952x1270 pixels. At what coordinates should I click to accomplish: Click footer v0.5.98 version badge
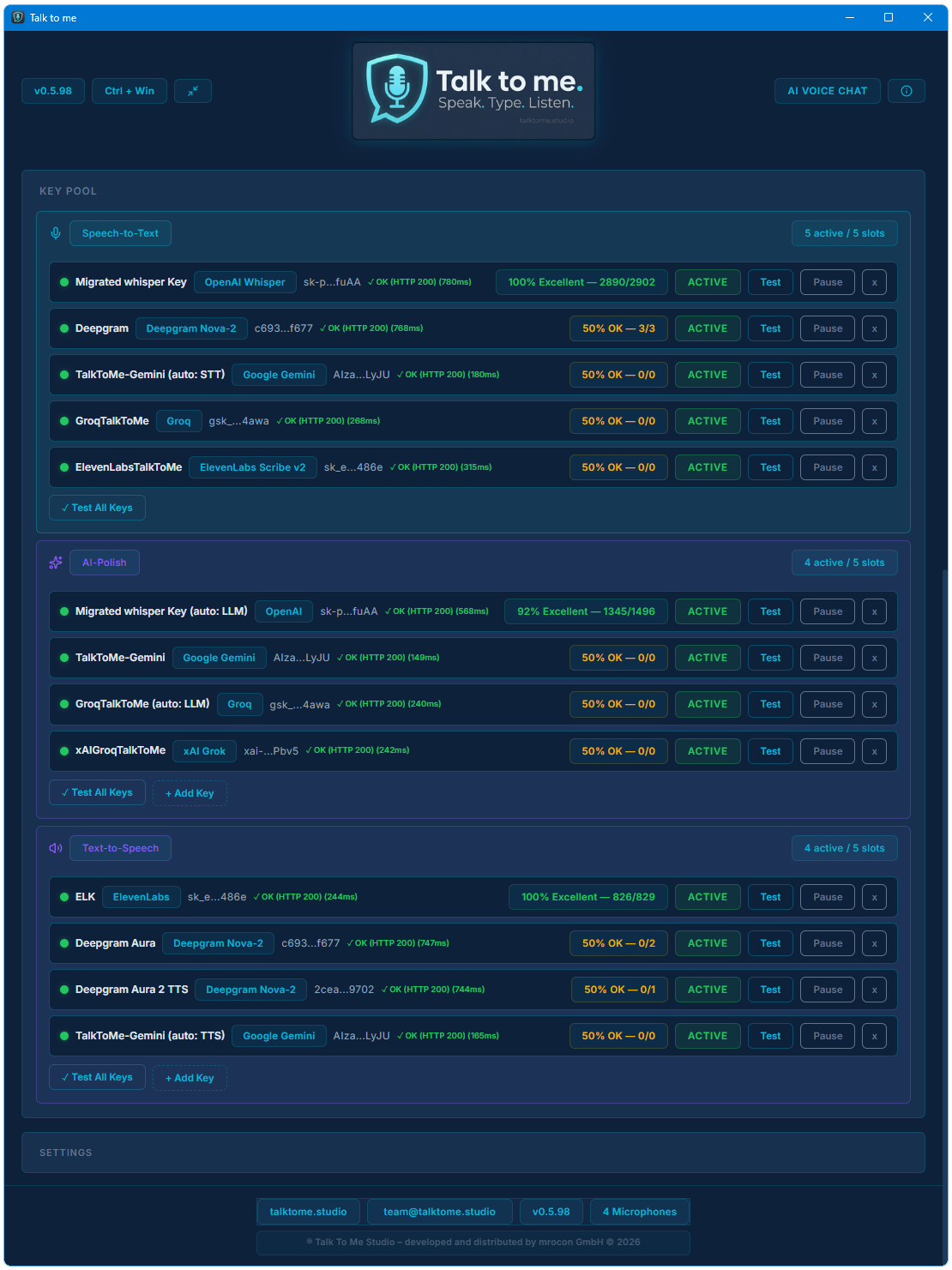coord(551,1212)
